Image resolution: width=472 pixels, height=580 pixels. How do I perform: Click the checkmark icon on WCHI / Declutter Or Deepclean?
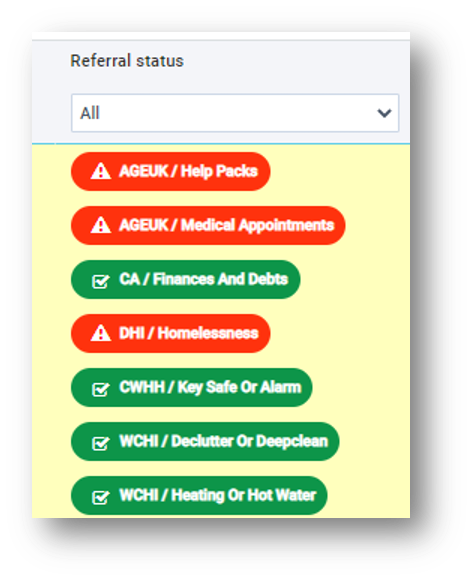click(100, 443)
